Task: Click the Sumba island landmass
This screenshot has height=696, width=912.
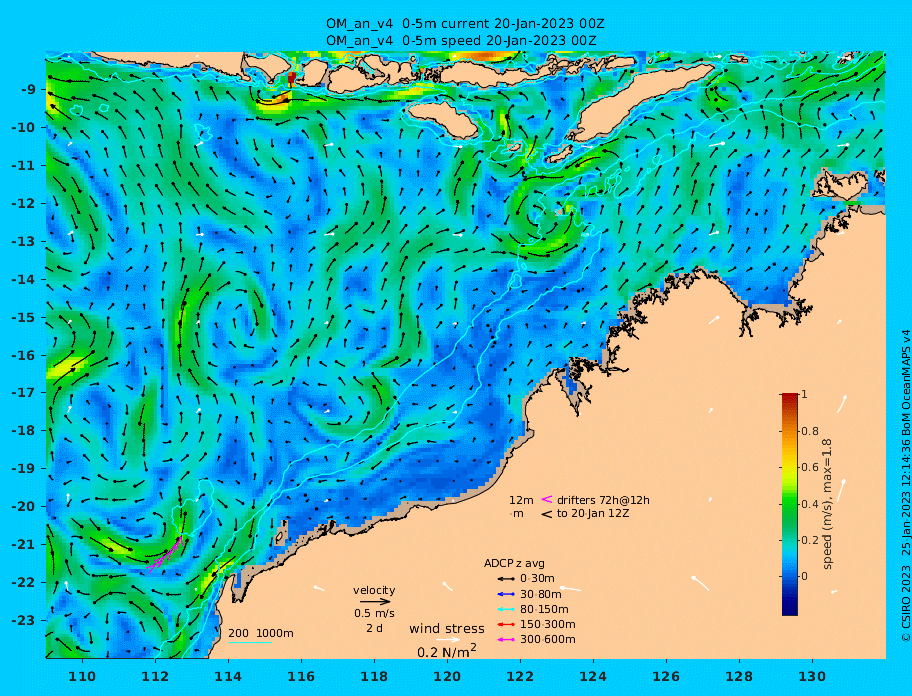Action: [443, 121]
